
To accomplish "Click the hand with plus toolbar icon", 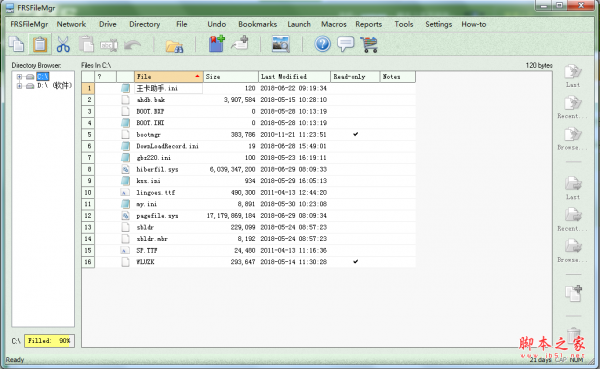I will [240, 43].
